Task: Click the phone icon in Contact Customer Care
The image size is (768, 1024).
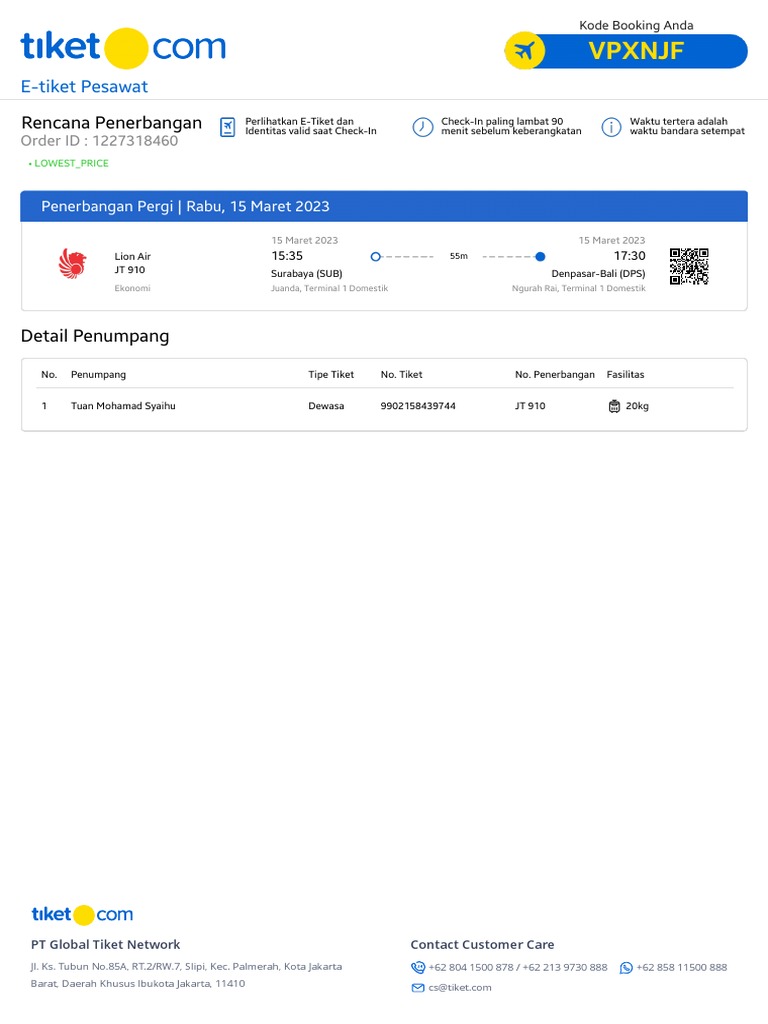Action: [418, 967]
